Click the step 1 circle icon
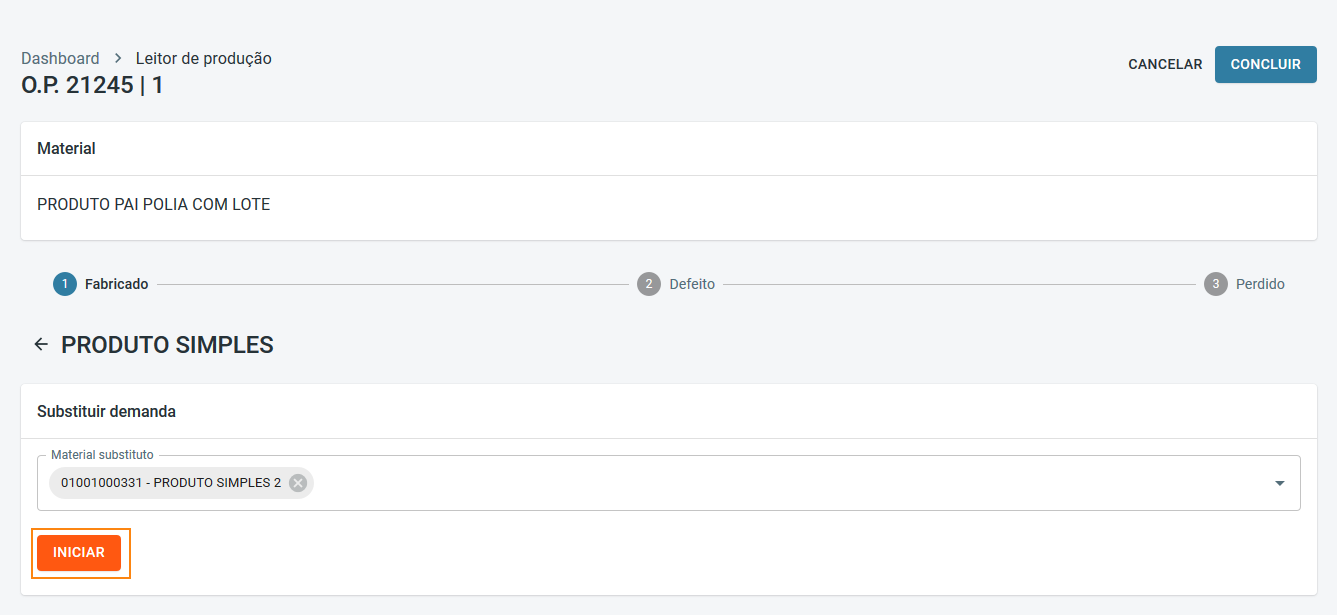 [64, 284]
